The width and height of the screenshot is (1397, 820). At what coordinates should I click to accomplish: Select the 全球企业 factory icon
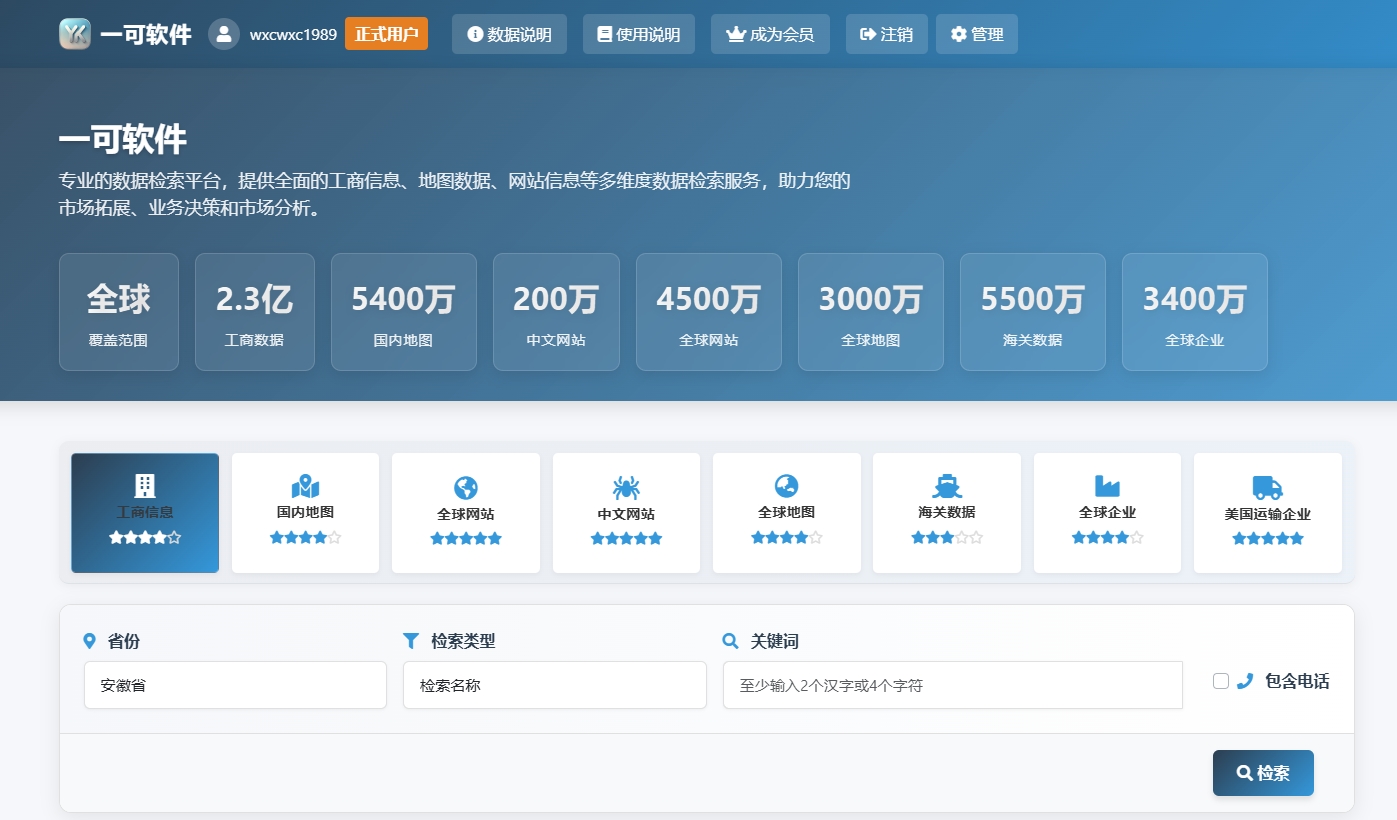click(1107, 487)
